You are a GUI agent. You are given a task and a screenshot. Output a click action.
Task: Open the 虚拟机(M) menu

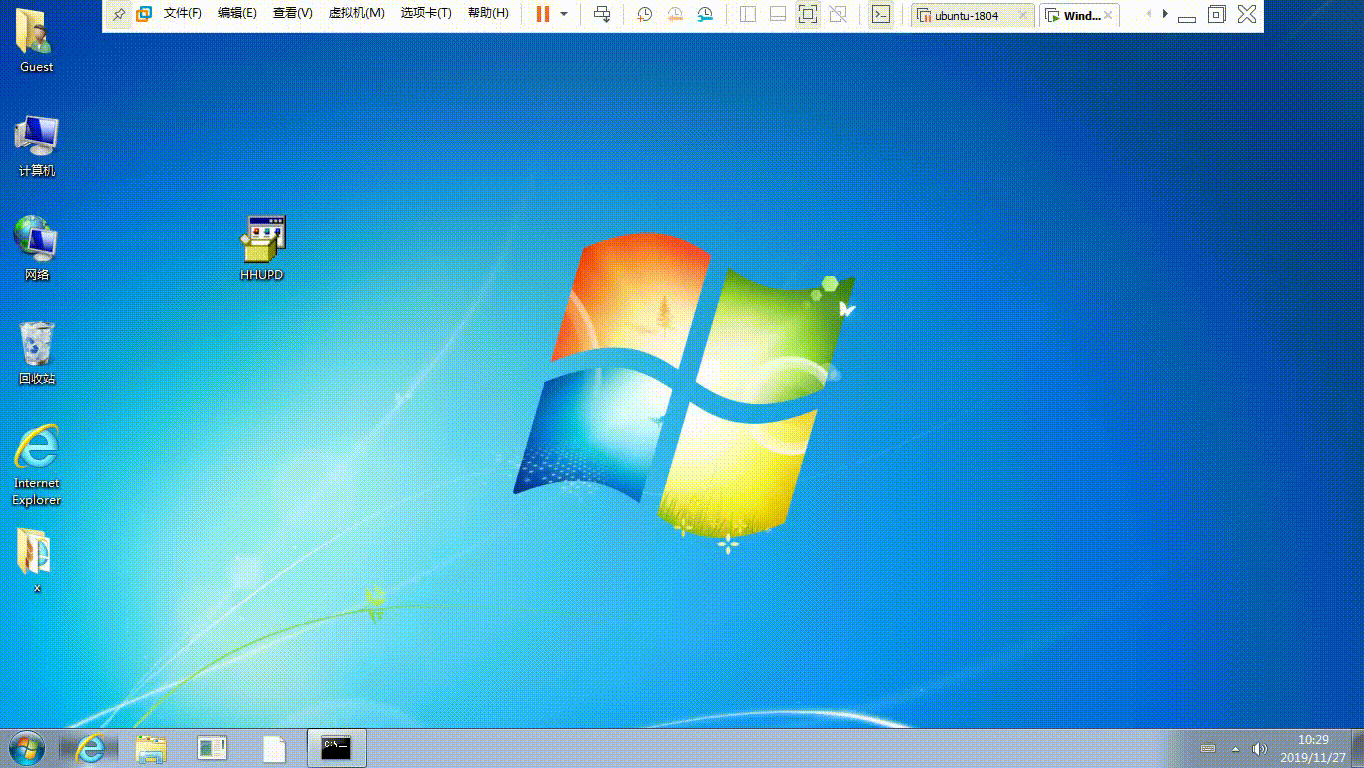point(356,14)
